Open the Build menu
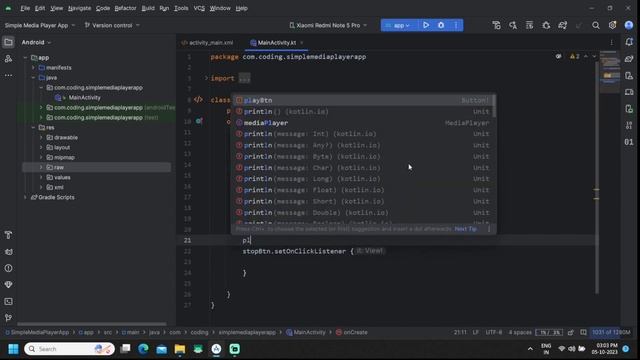Viewport: 640px width, 360px height. coord(148,8)
